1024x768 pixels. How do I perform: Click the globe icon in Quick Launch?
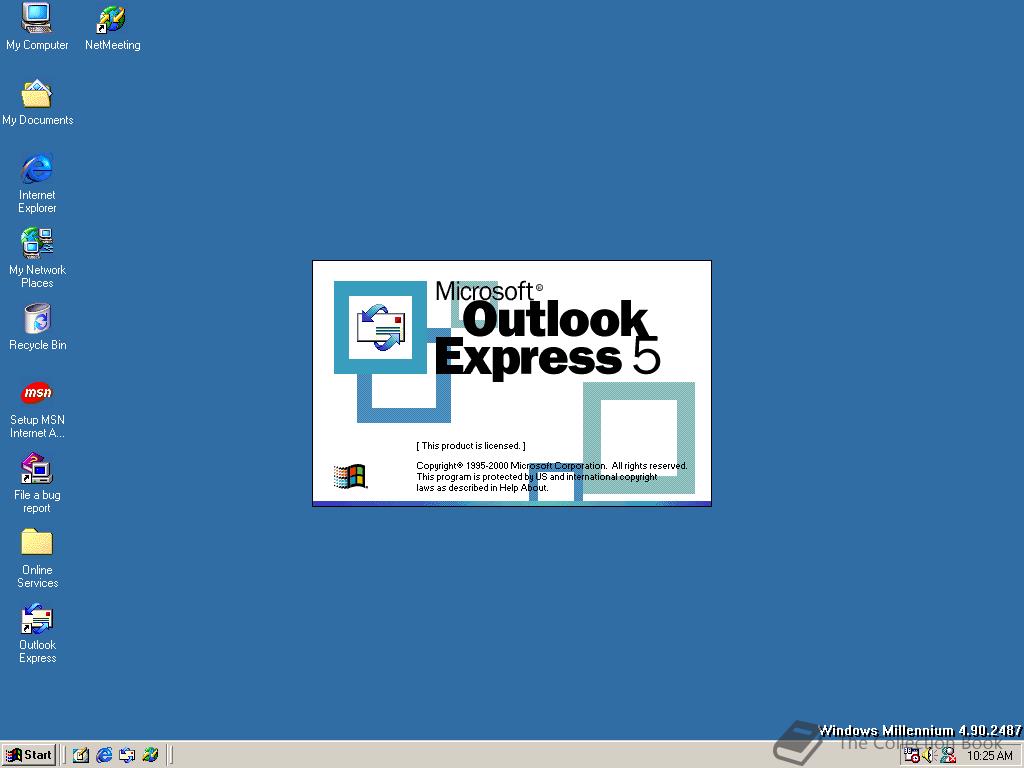150,755
